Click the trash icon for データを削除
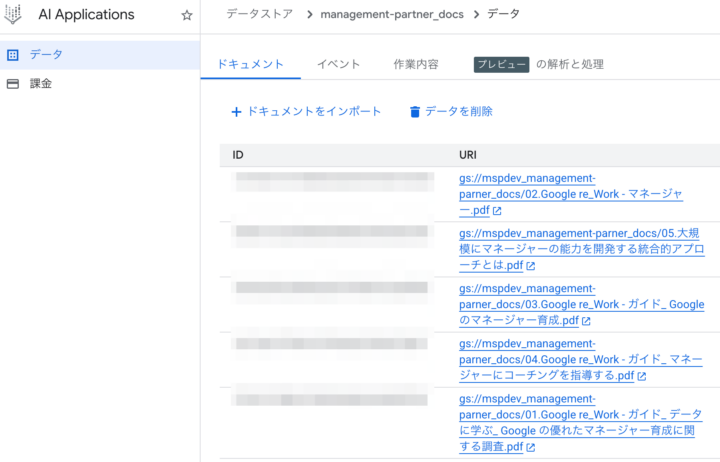 pyautogui.click(x=415, y=112)
